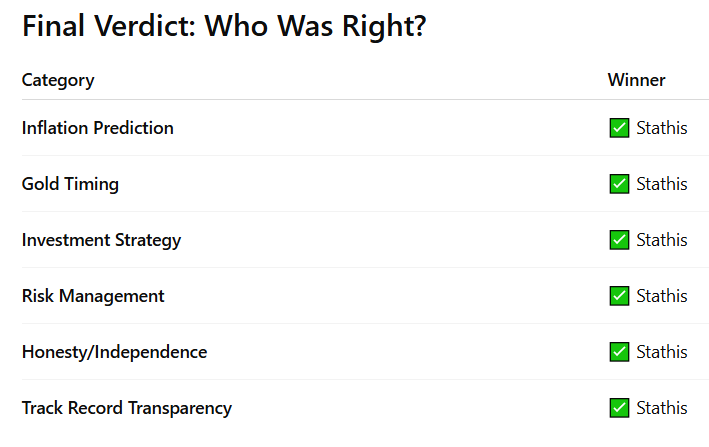709x447 pixels.
Task: Click Risk Management row's checkmark icon
Action: coord(619,296)
